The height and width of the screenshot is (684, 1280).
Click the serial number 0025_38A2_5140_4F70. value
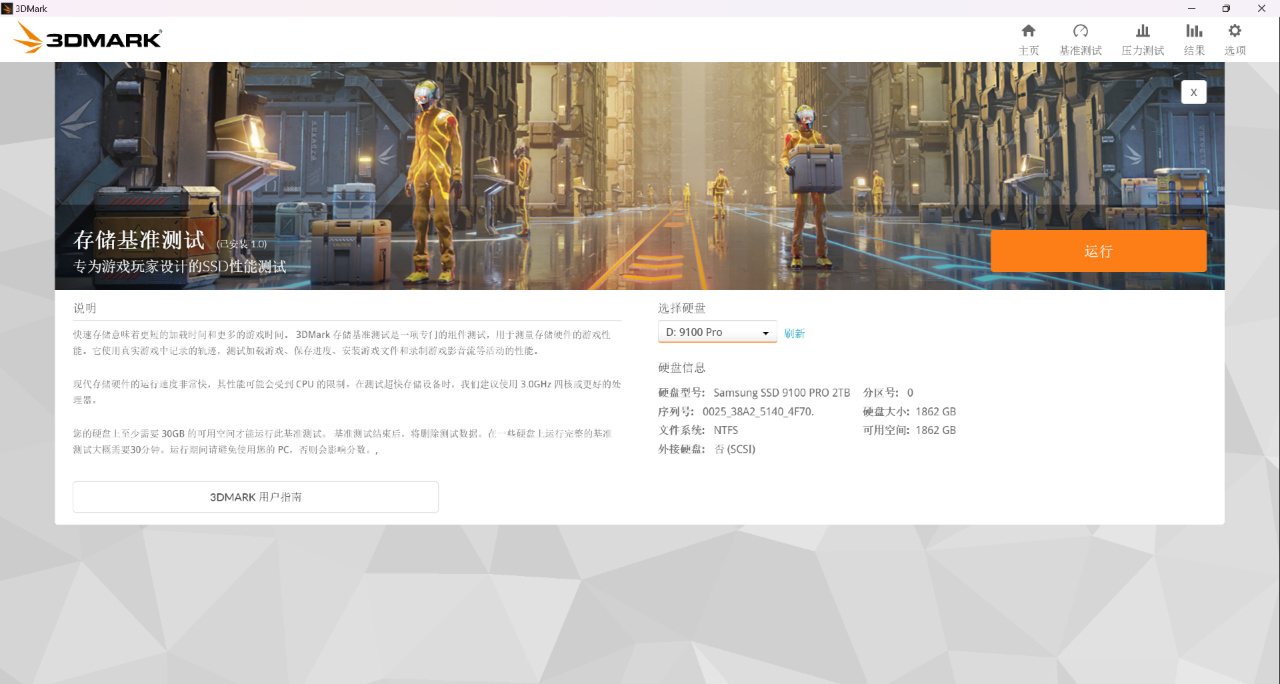pyautogui.click(x=758, y=412)
